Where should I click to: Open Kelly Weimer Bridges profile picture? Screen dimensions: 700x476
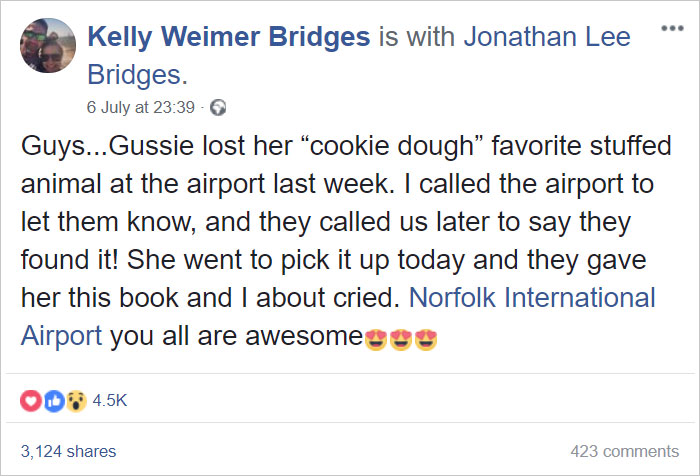(48, 45)
